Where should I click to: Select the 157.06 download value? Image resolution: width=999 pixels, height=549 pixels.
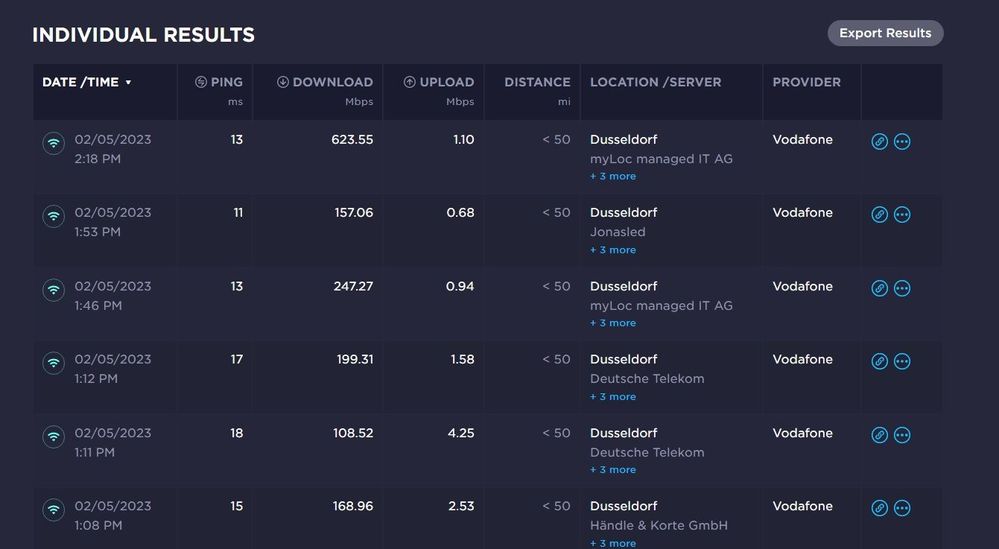pos(354,213)
